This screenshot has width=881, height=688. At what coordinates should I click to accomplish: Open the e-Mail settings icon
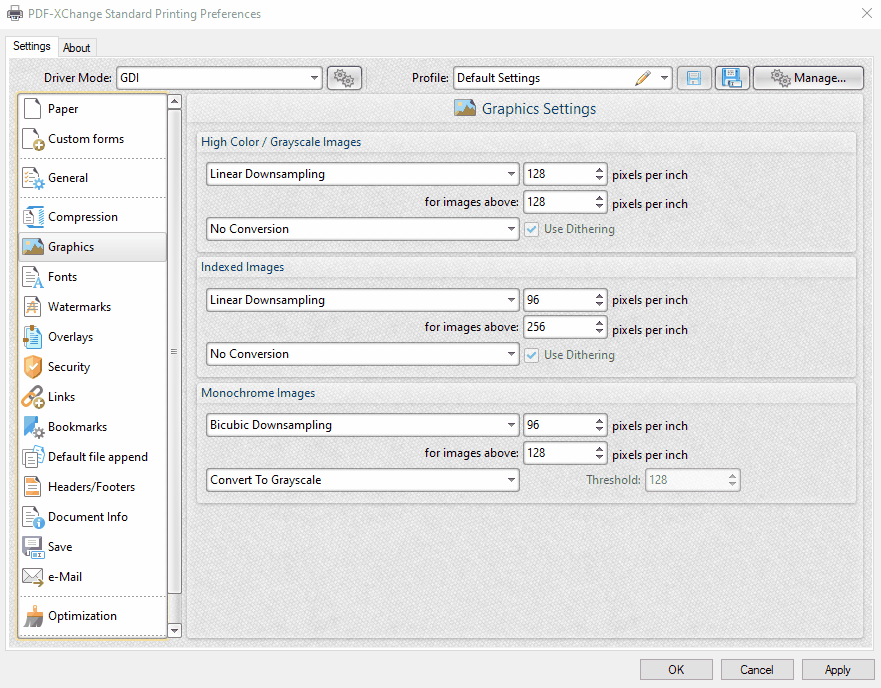tap(31, 576)
